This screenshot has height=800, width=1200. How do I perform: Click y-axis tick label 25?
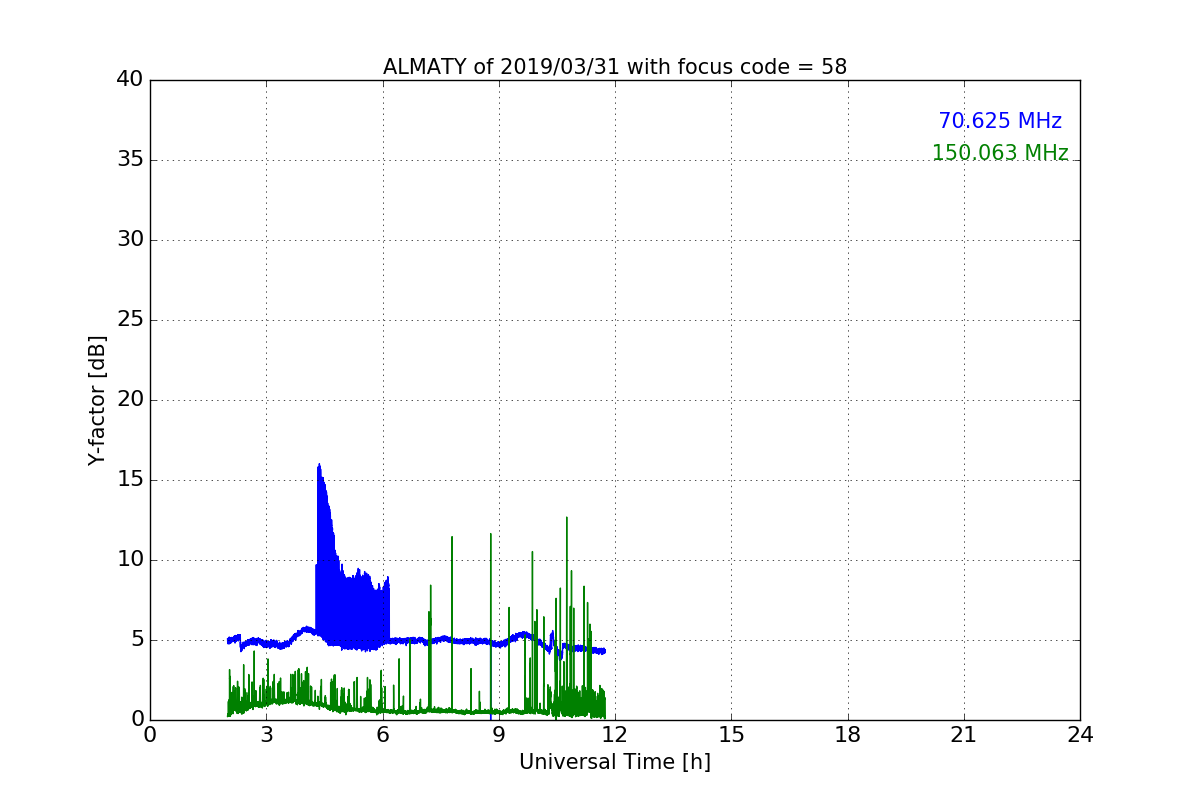click(130, 320)
